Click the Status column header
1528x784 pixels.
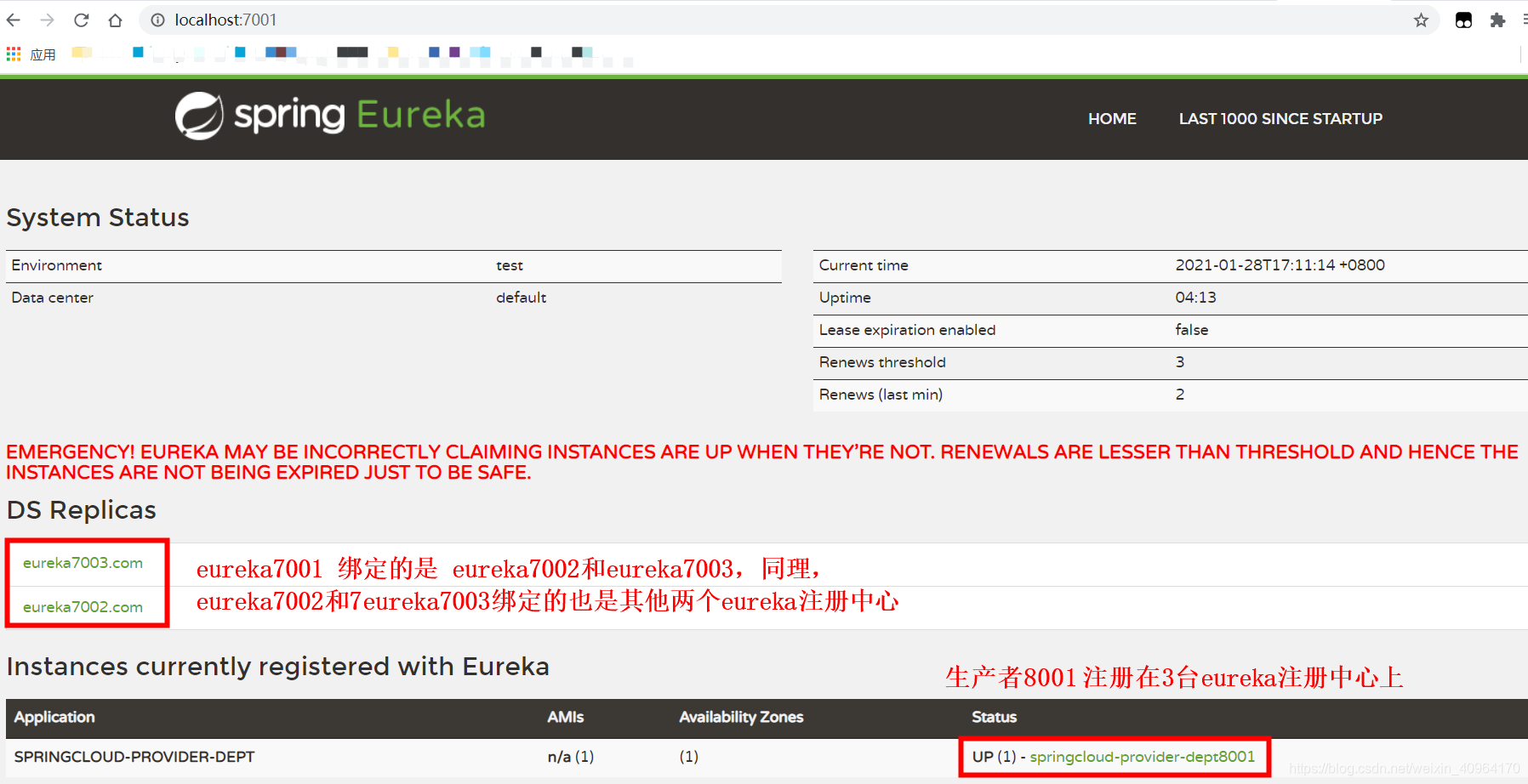(x=994, y=718)
